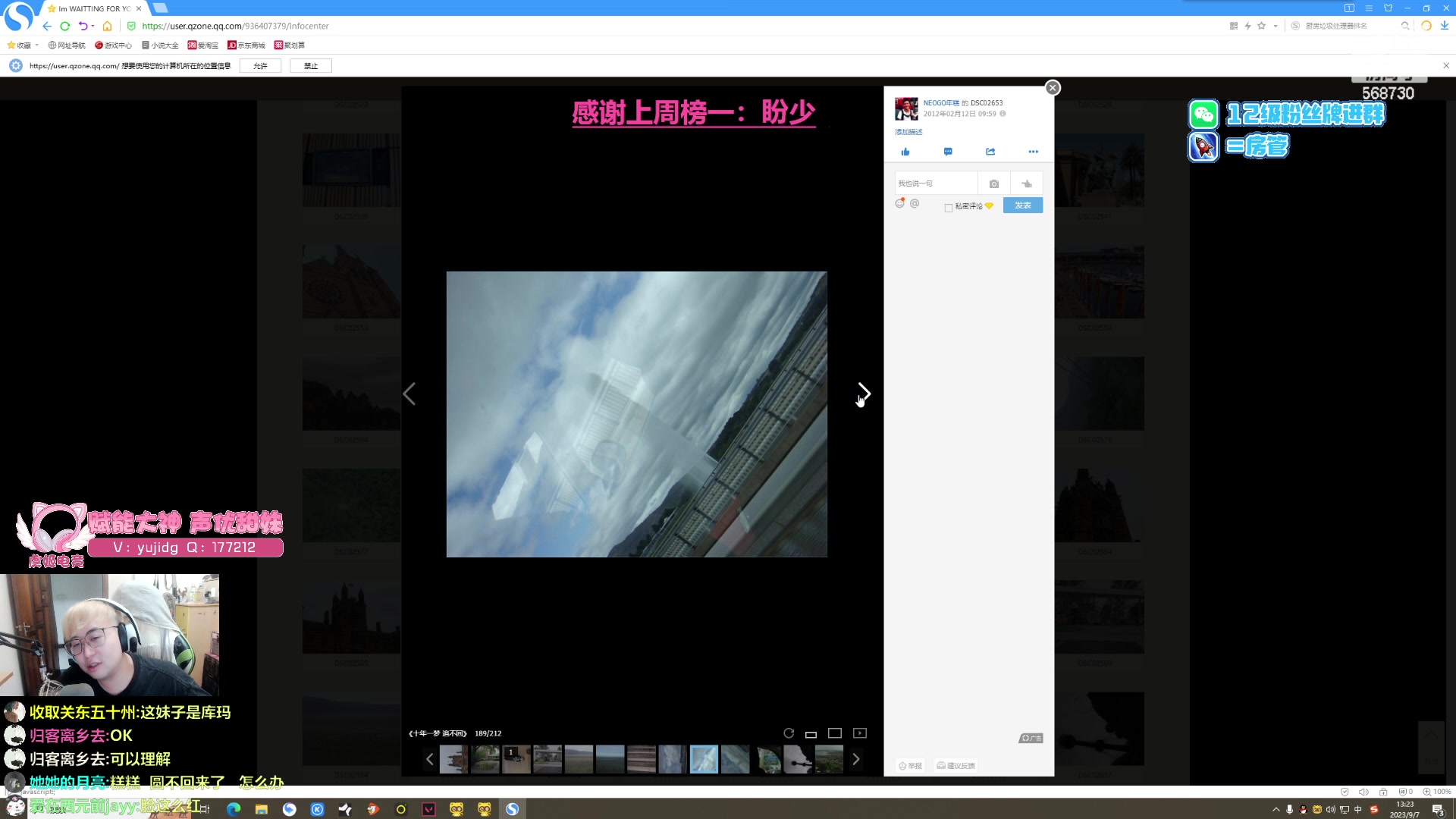Open the grid extensions icon in toolbar
The image size is (1456, 819).
pyautogui.click(x=1234, y=26)
